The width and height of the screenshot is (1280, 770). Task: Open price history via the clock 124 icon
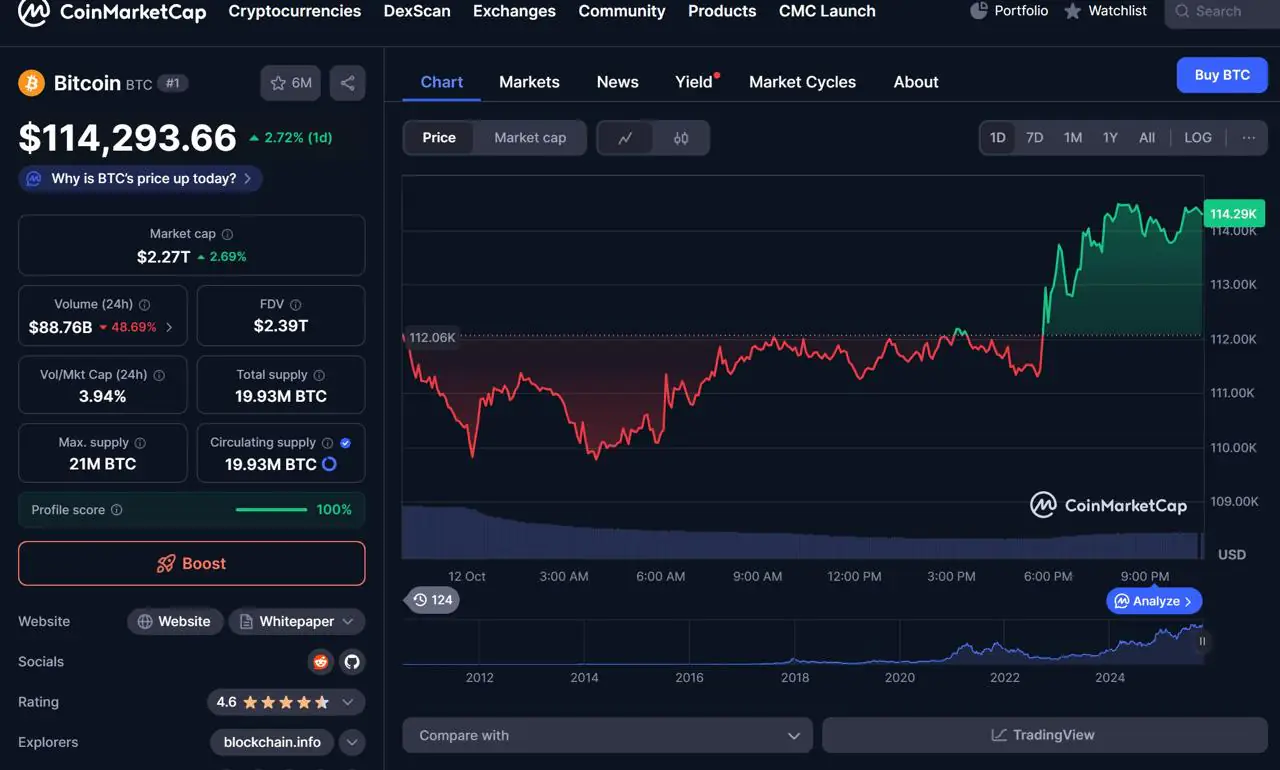[432, 600]
